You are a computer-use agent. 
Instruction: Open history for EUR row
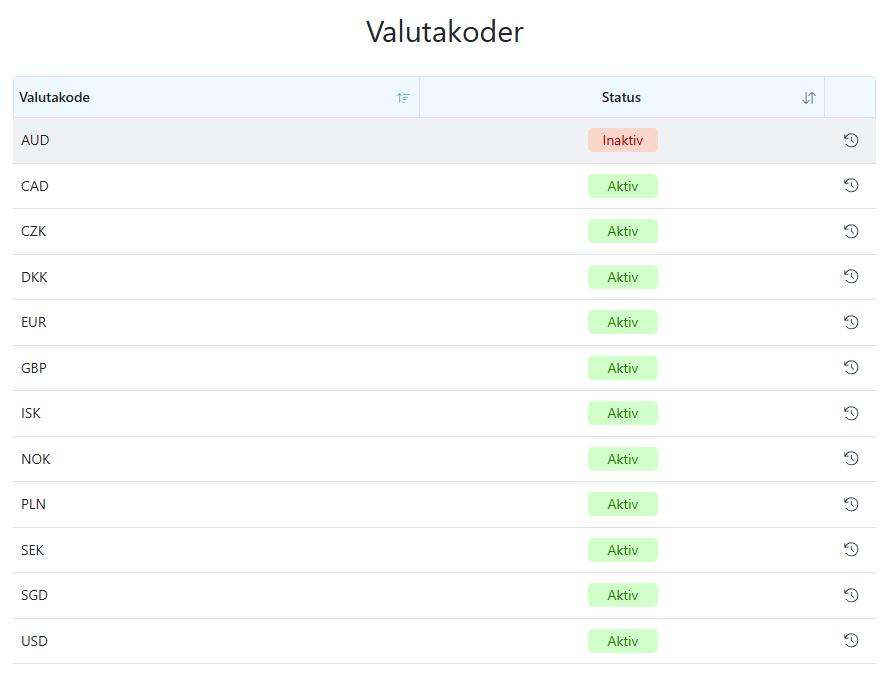coord(851,322)
